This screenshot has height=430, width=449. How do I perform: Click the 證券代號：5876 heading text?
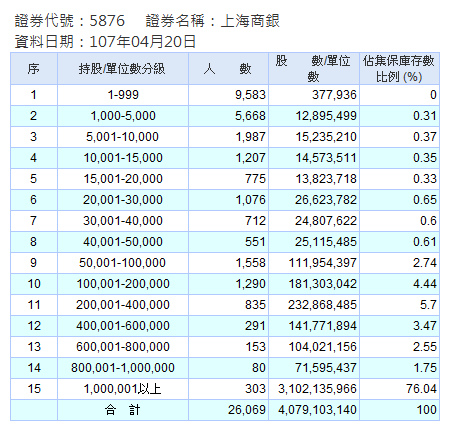coord(70,21)
